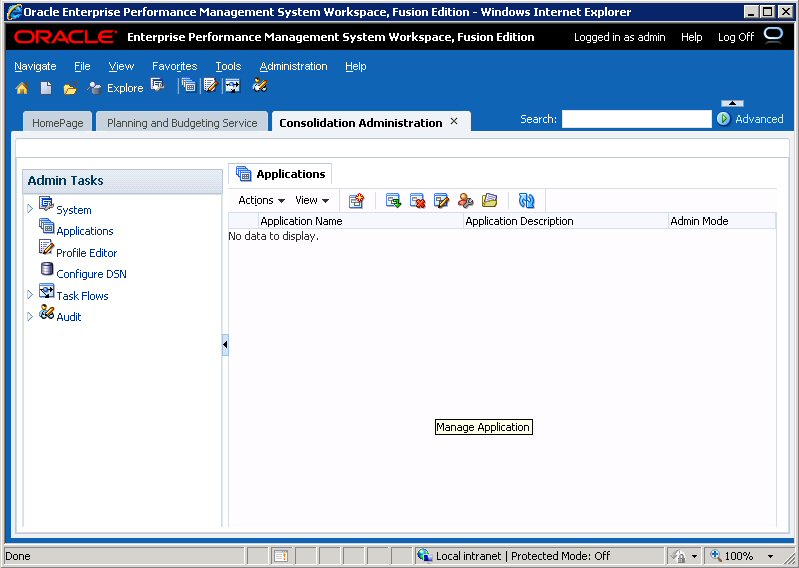799x568 pixels.
Task: Click the application icon with green arrow
Action: coord(393,200)
